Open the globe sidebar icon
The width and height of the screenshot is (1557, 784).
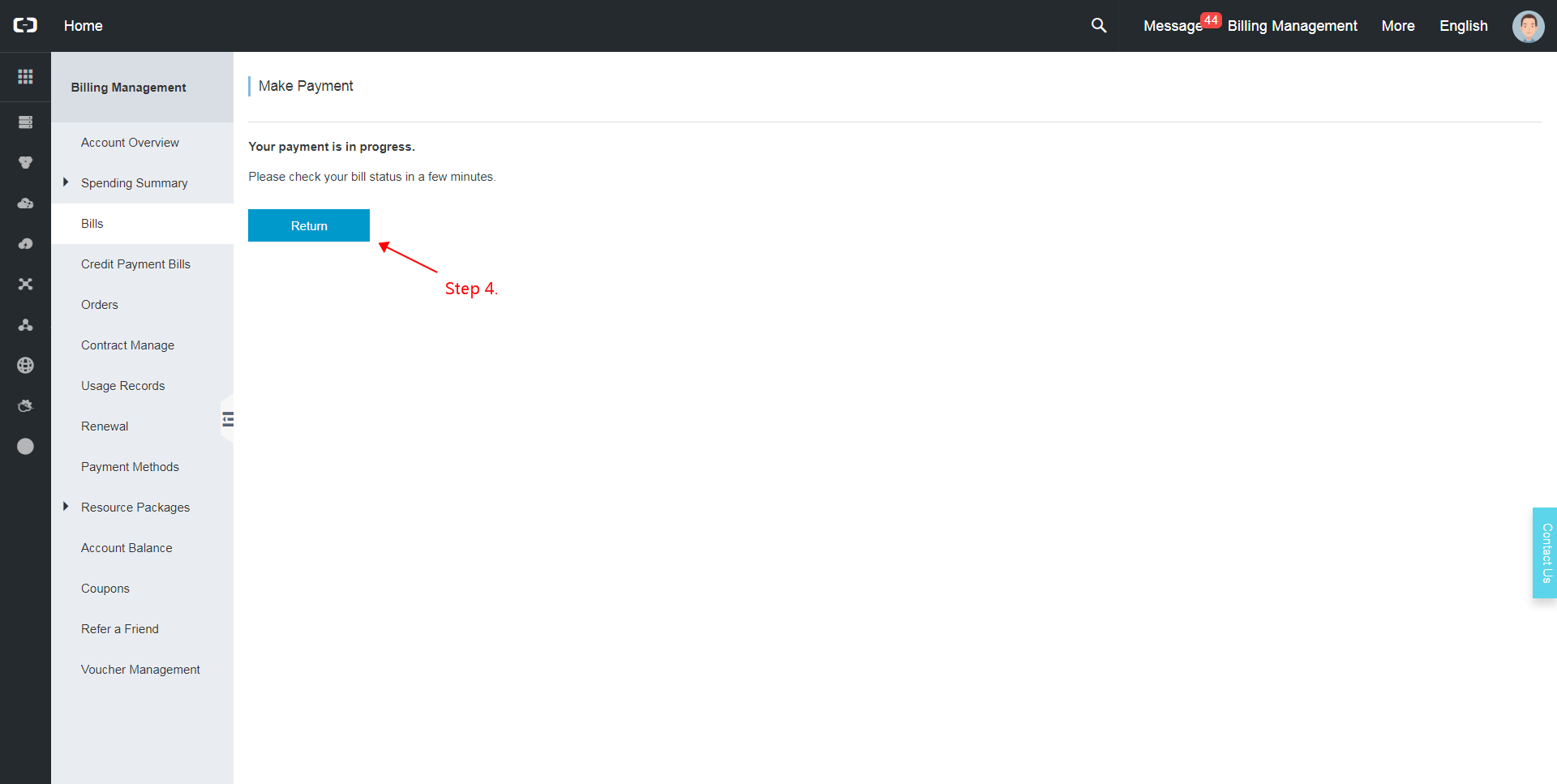25,366
